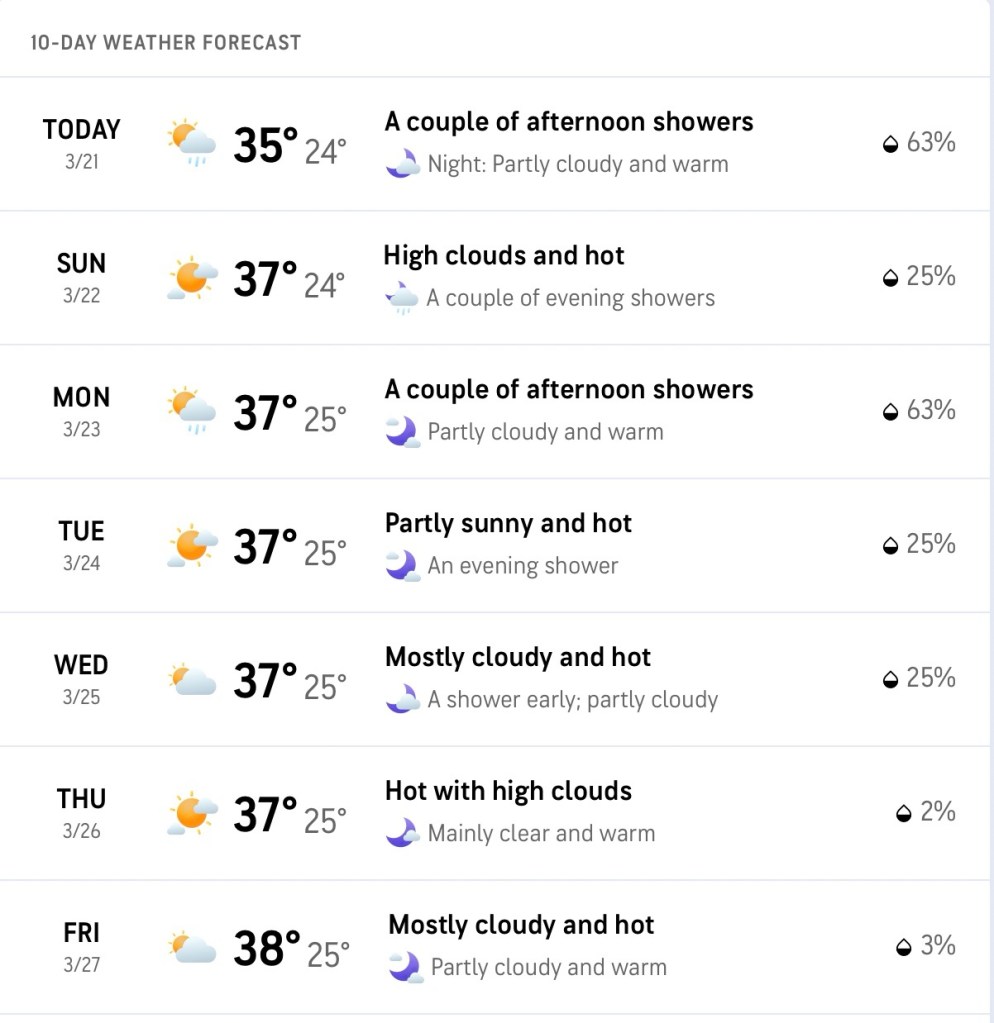Click Today's sun and rain cloud icon
Viewport: 994px width, 1023px height.
pyautogui.click(x=192, y=143)
